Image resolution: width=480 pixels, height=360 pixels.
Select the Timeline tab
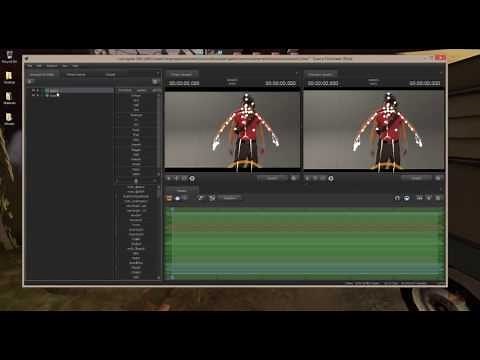tap(182, 191)
